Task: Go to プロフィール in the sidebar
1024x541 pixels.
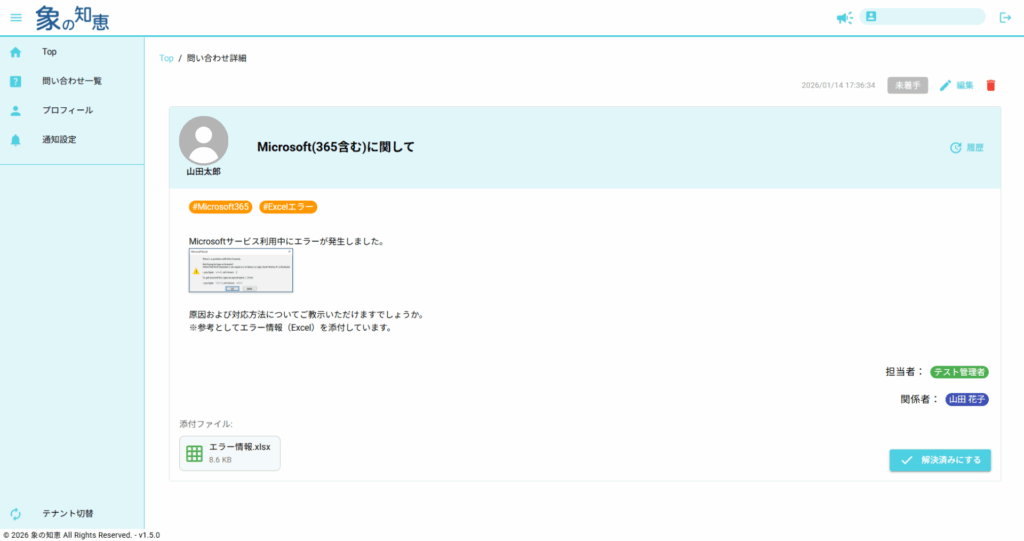Action: click(67, 110)
